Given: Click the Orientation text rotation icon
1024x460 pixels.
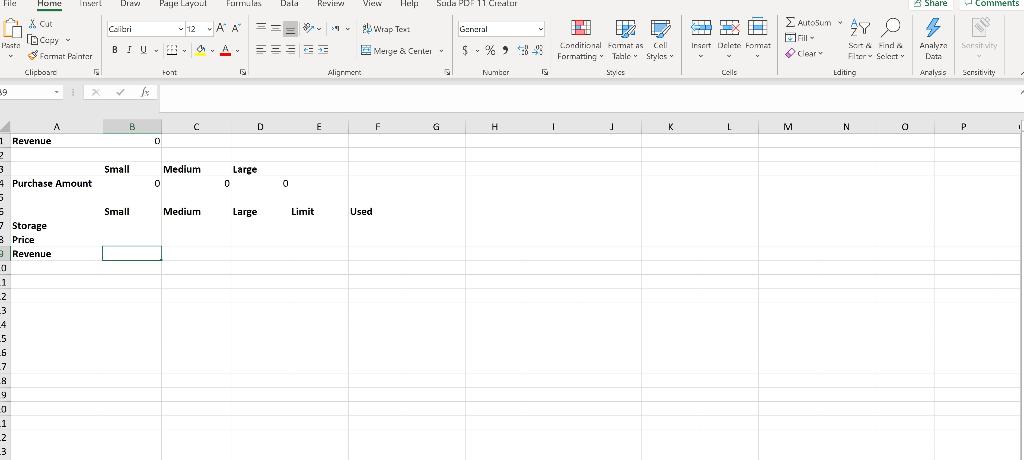Looking at the screenshot, I should 309,28.
